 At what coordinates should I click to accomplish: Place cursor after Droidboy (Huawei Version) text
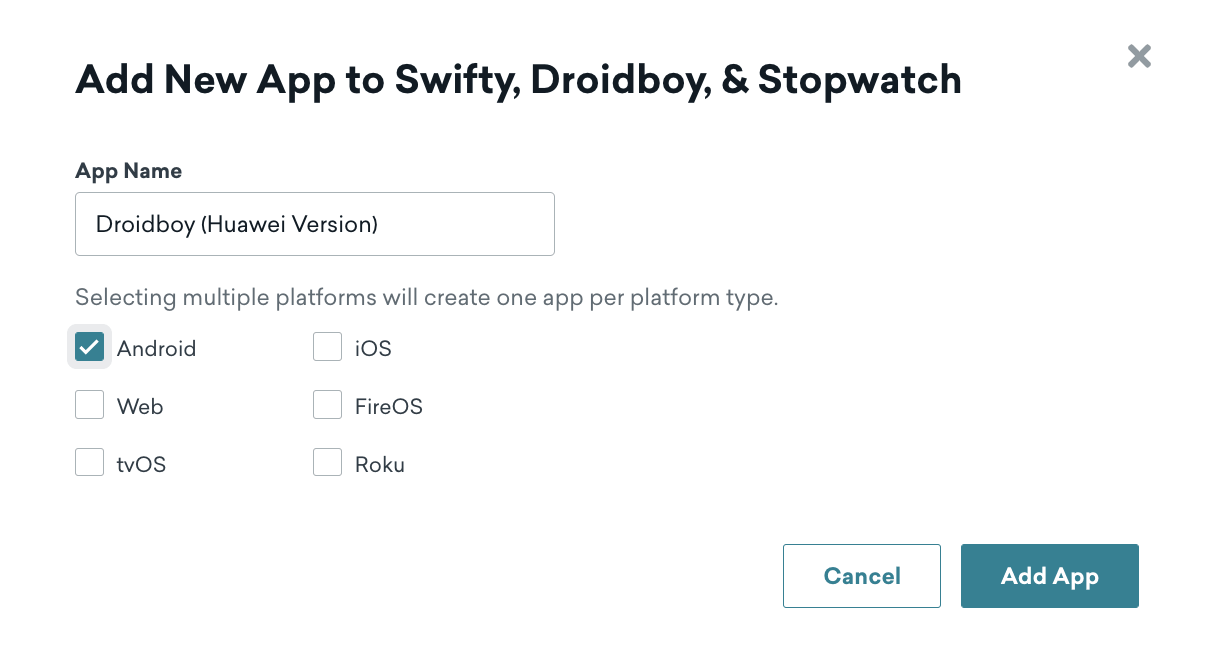[x=380, y=224]
